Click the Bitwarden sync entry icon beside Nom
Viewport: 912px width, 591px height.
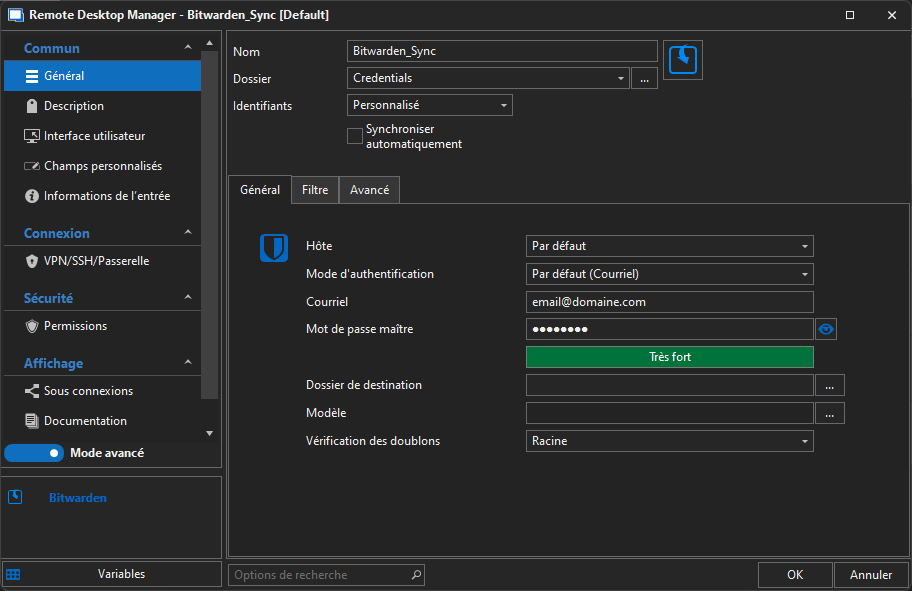pyautogui.click(x=683, y=60)
